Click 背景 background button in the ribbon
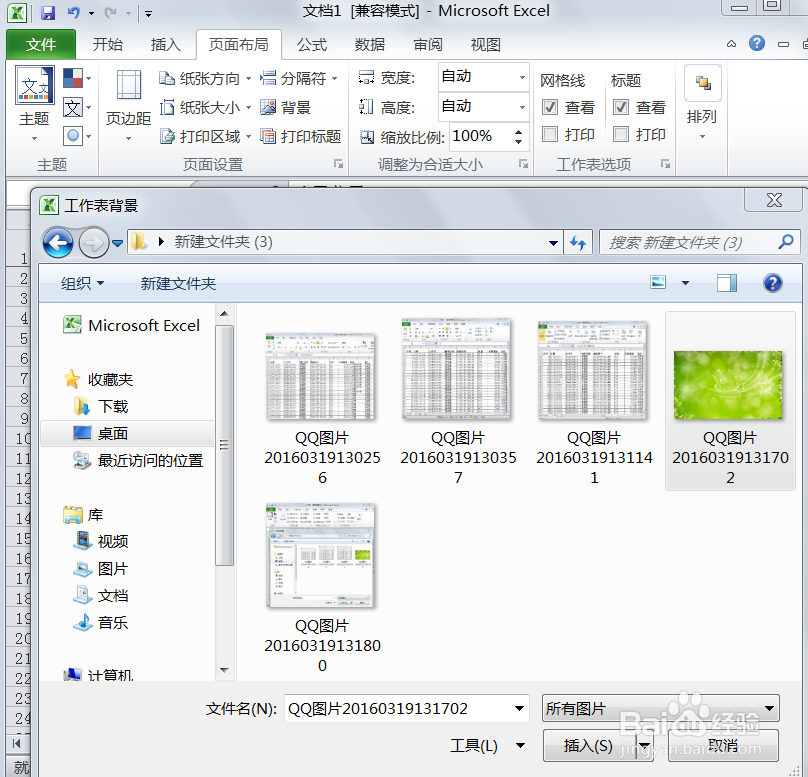 pyautogui.click(x=285, y=107)
